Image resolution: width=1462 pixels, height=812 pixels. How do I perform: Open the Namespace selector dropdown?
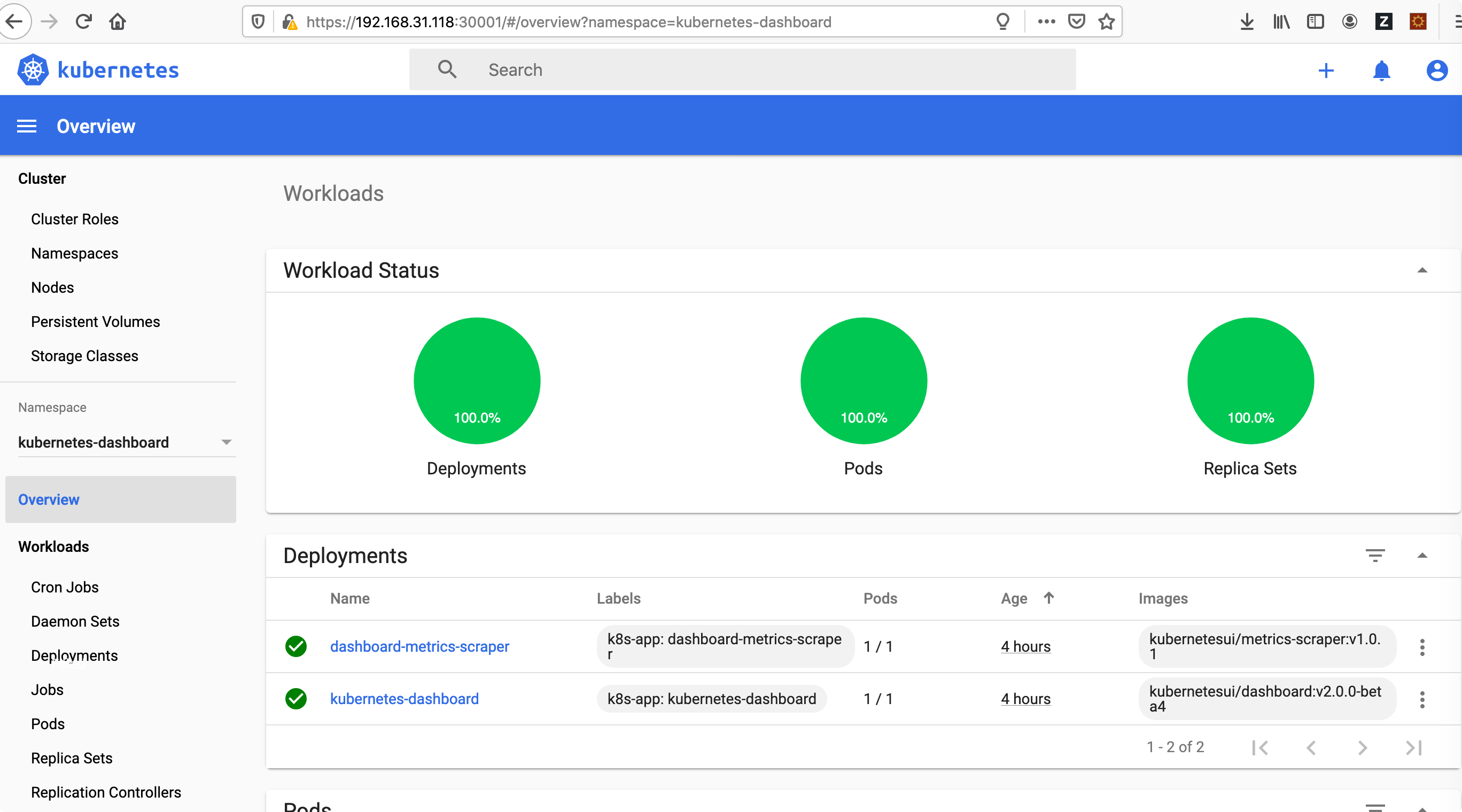127,442
